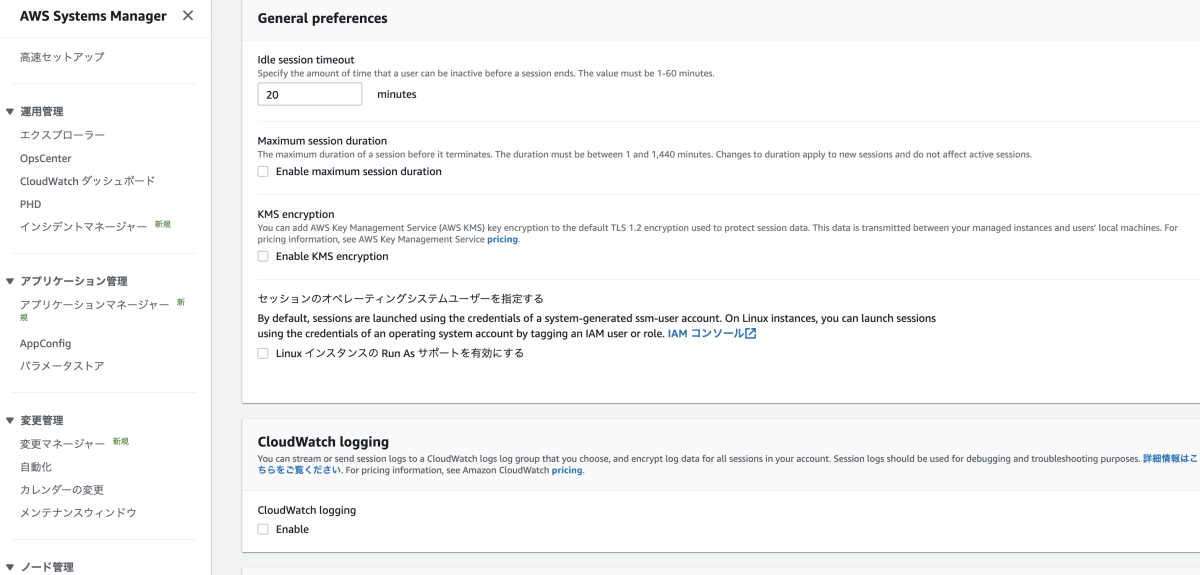This screenshot has height=575, width=1200.
Task: Collapse the 運用管理 section
Action: pos(10,112)
